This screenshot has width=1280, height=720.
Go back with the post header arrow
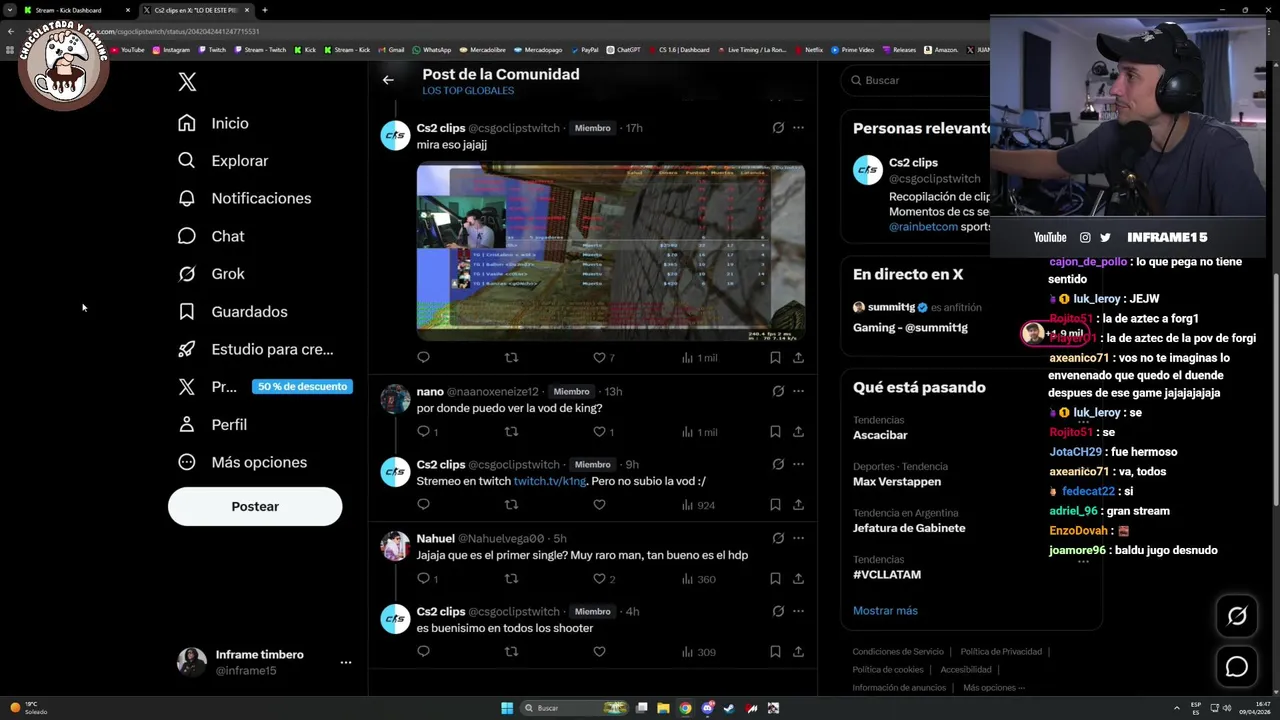point(388,80)
